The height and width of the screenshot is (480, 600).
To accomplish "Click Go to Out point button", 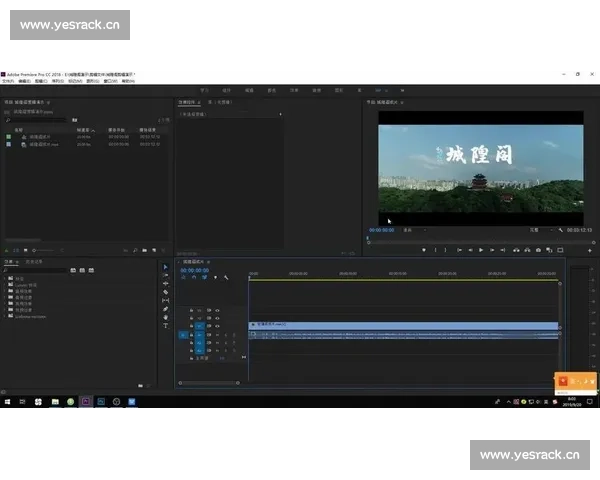I will coord(503,250).
